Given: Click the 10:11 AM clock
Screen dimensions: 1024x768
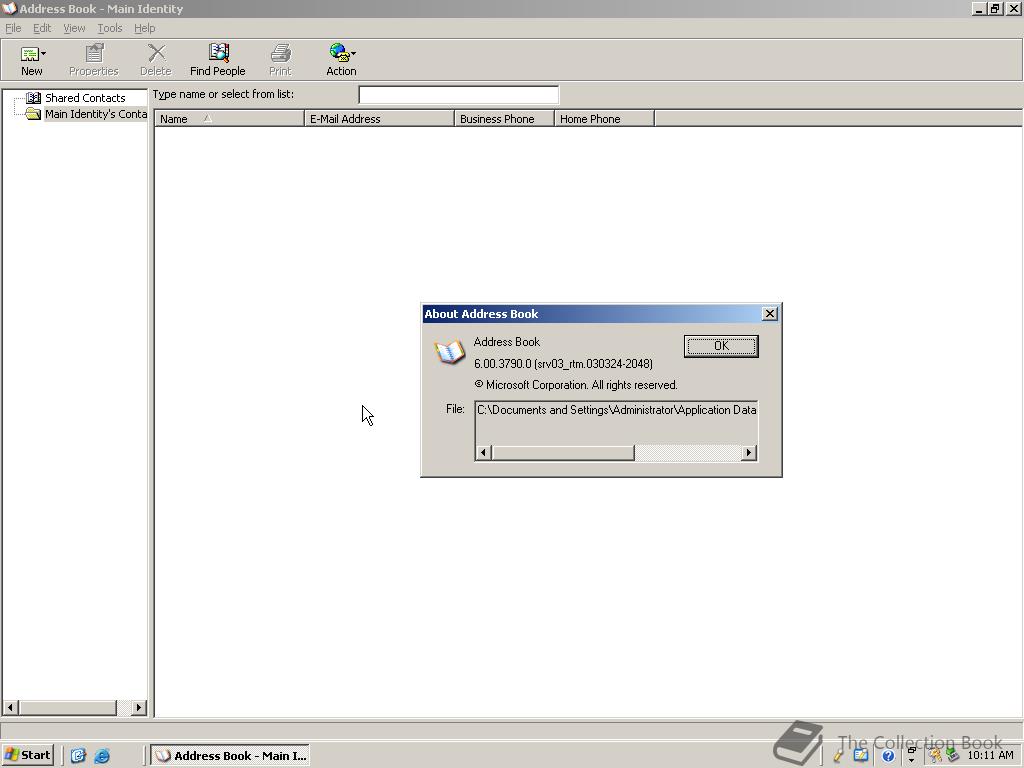Looking at the screenshot, I should click(990, 756).
